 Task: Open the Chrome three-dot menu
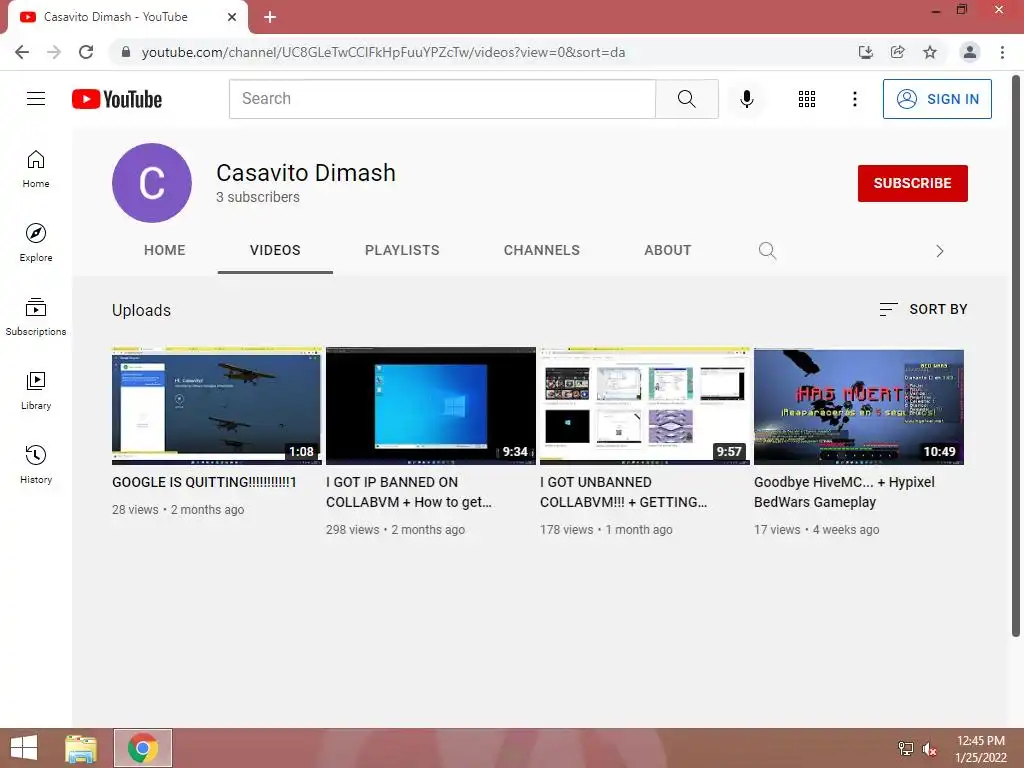point(1002,52)
